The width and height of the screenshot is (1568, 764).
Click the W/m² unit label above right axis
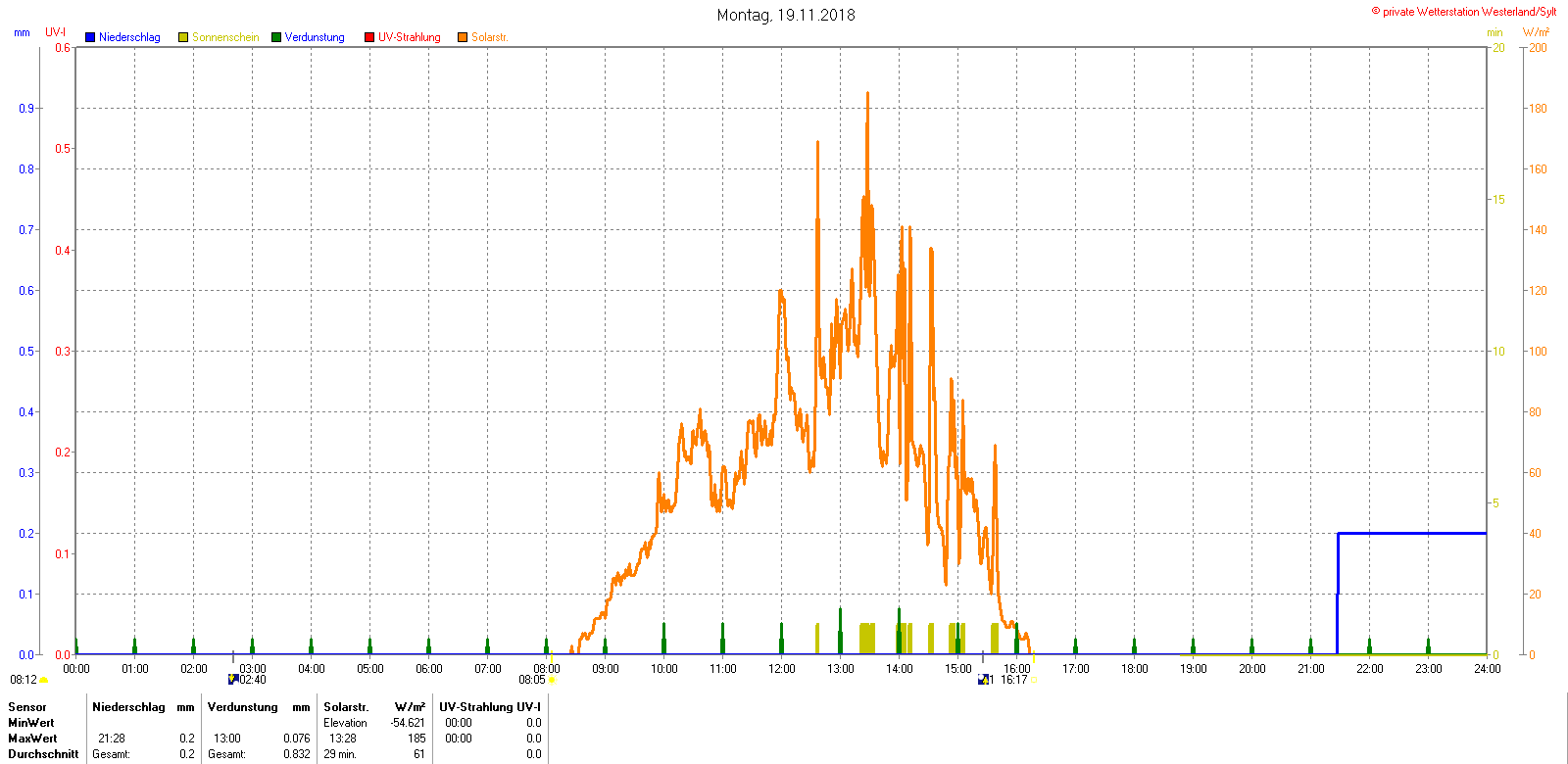(1536, 32)
